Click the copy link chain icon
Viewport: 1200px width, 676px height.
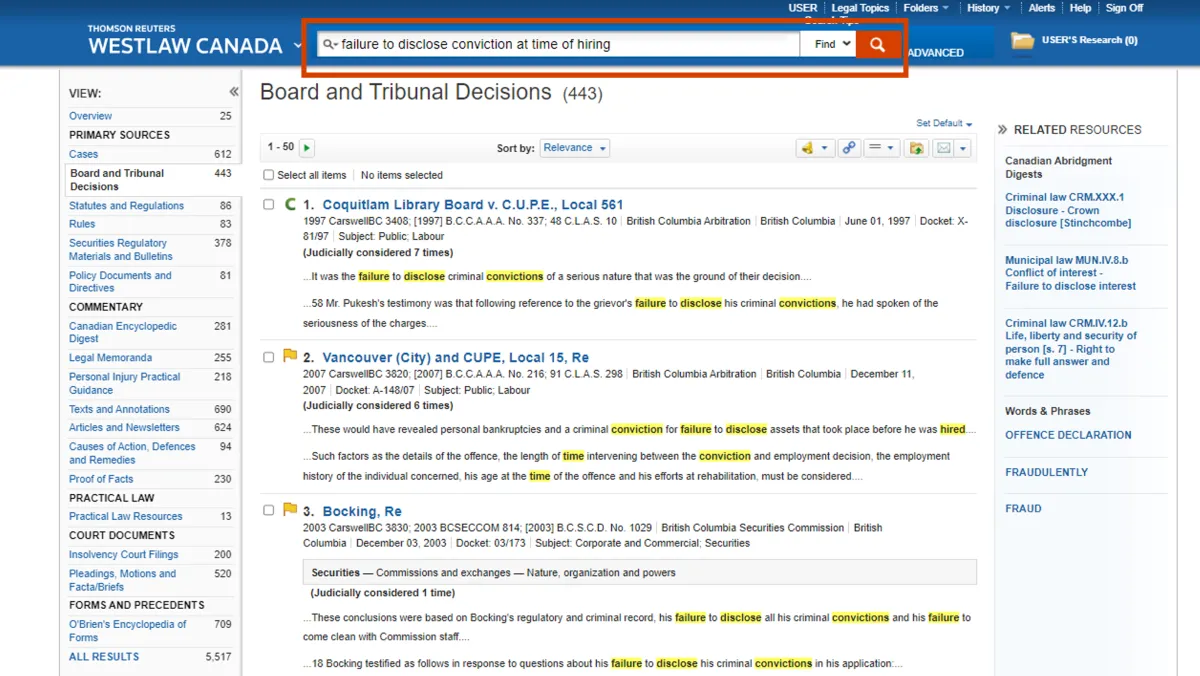pyautogui.click(x=849, y=148)
